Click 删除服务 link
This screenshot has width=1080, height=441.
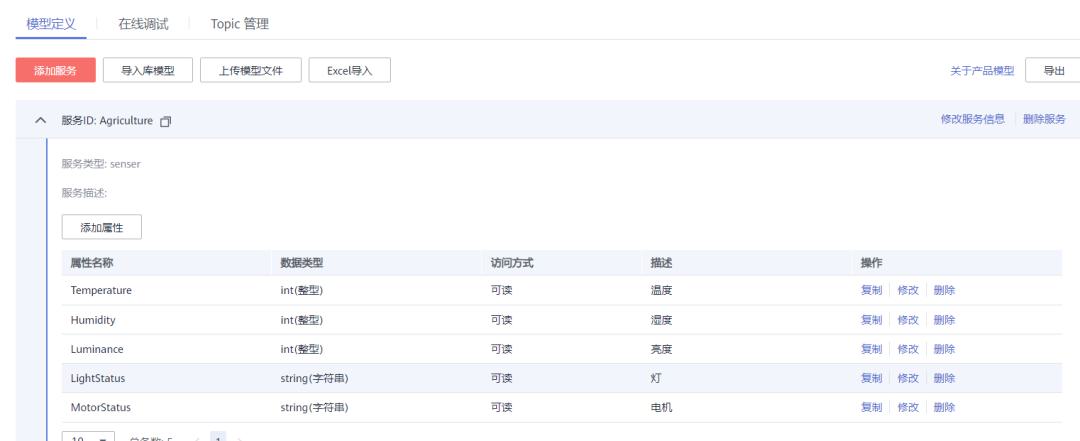(1044, 119)
